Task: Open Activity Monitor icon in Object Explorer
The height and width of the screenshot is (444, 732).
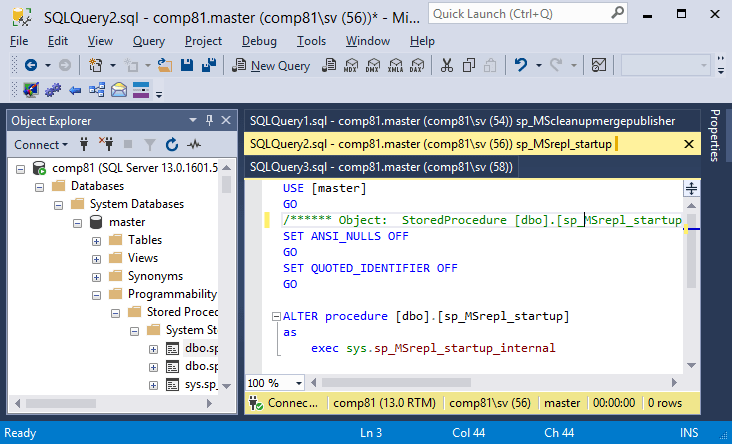Action: click(x=194, y=145)
